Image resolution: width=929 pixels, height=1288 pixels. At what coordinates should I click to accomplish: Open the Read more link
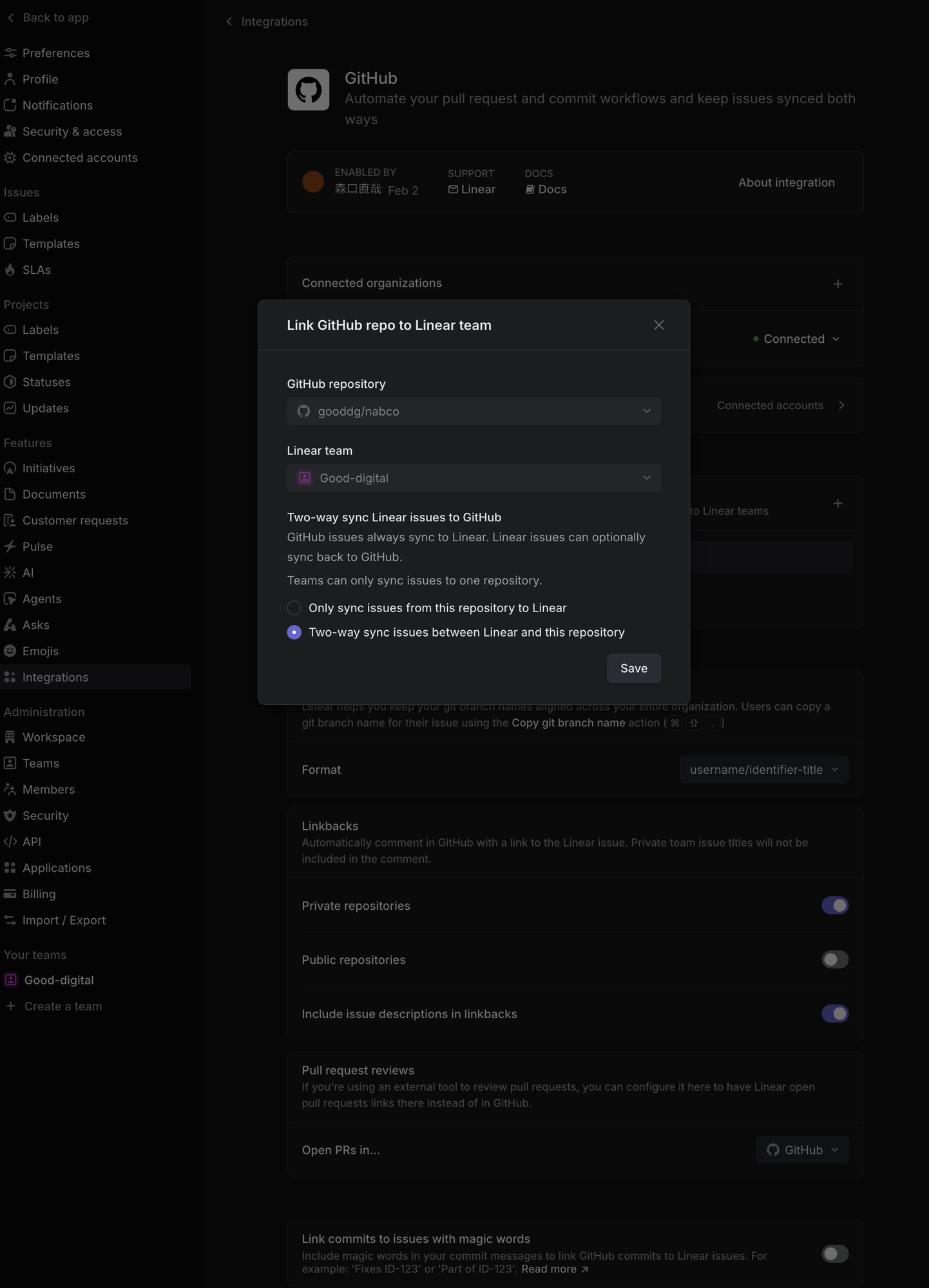click(554, 1269)
